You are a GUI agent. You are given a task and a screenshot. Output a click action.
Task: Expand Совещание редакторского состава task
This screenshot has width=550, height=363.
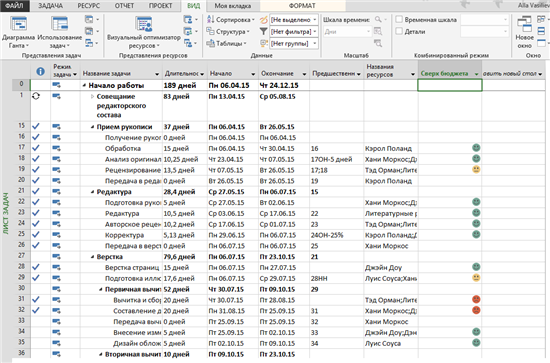point(92,96)
